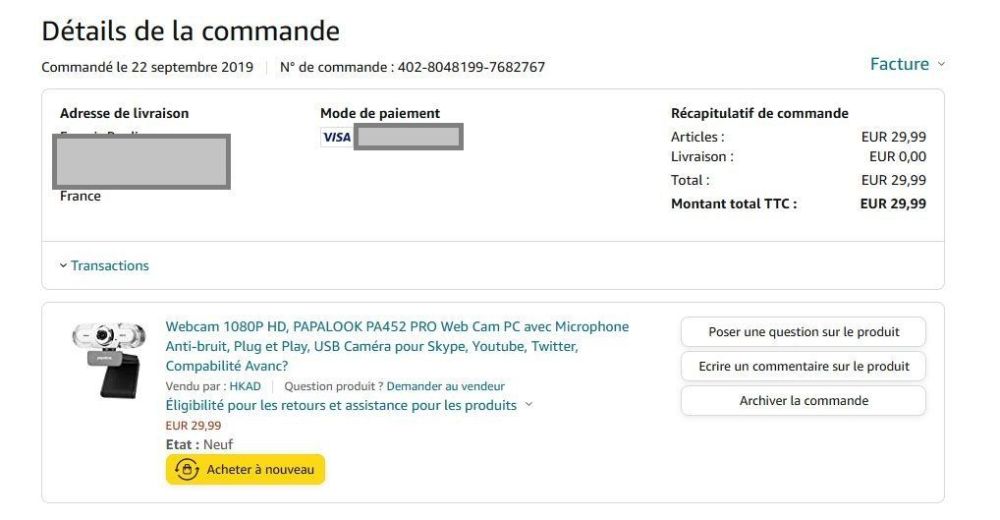Click the chevron next to Facture

[940, 65]
